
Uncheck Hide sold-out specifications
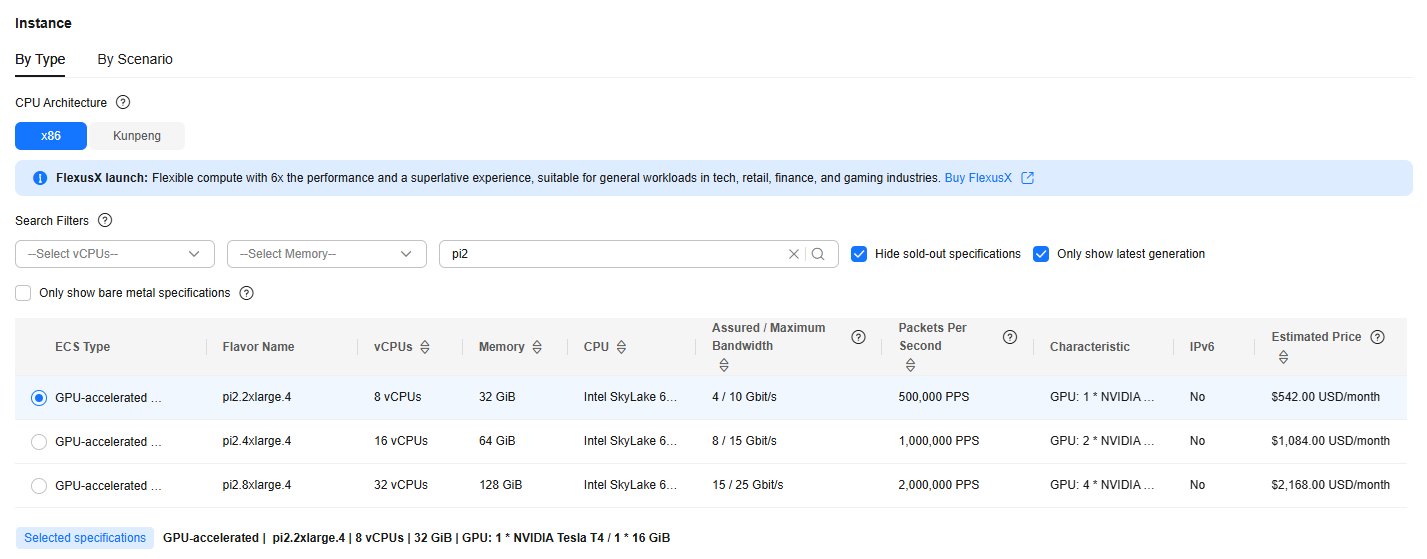[x=859, y=254]
